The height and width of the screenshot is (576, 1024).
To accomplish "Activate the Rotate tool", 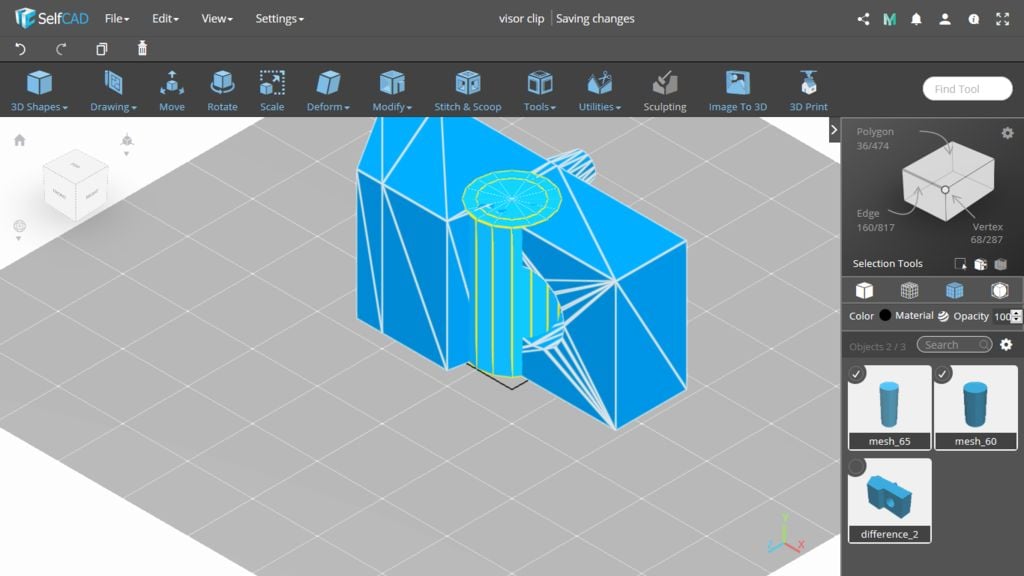I will [222, 90].
